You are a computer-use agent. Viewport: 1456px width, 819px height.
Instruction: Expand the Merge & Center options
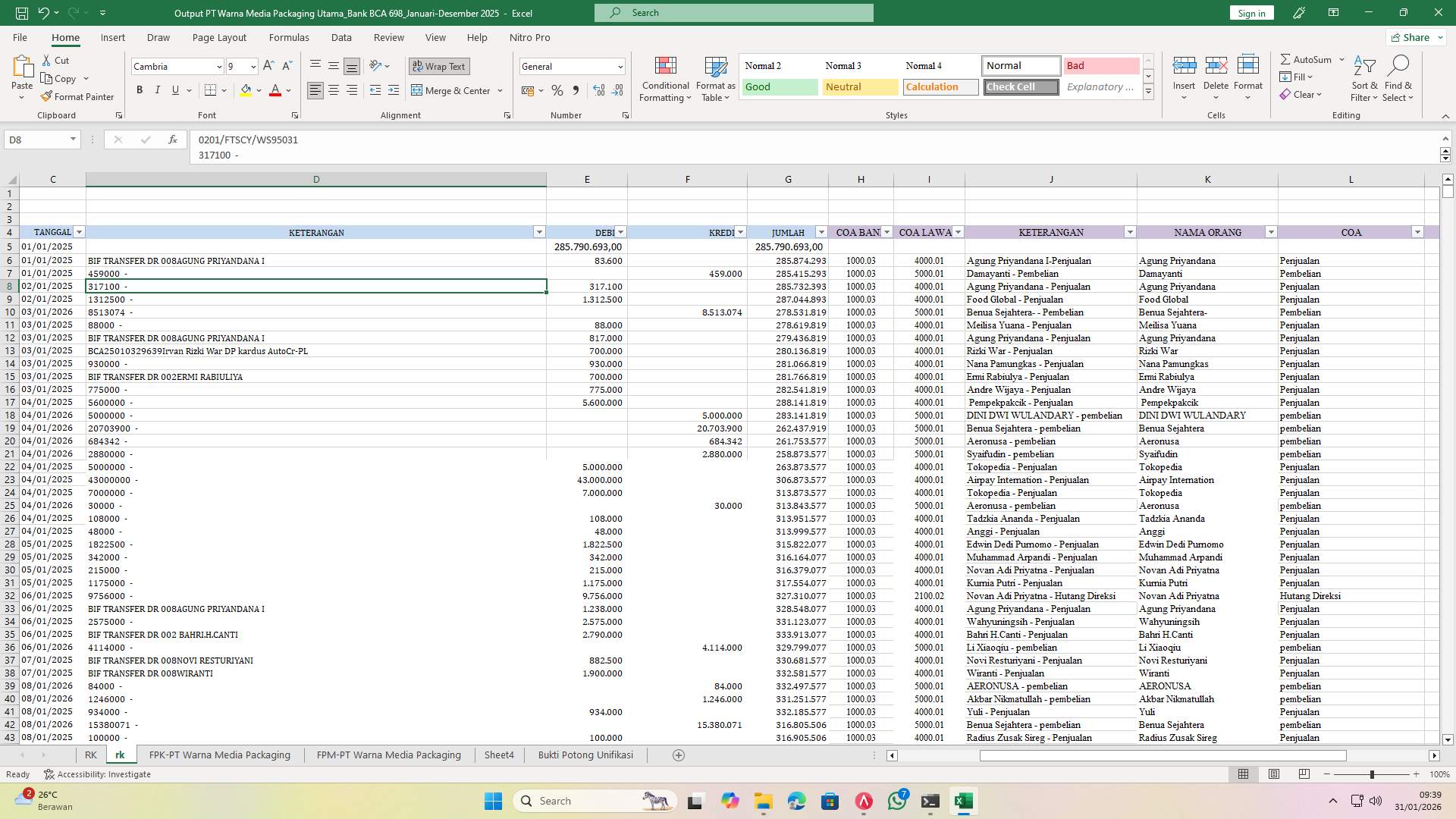(499, 90)
